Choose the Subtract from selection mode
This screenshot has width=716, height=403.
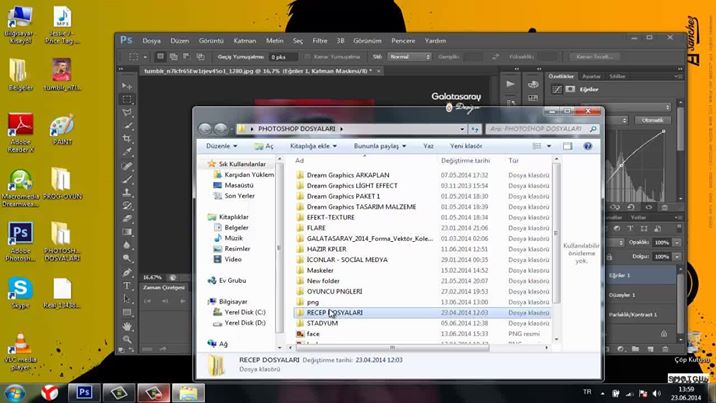pos(187,57)
